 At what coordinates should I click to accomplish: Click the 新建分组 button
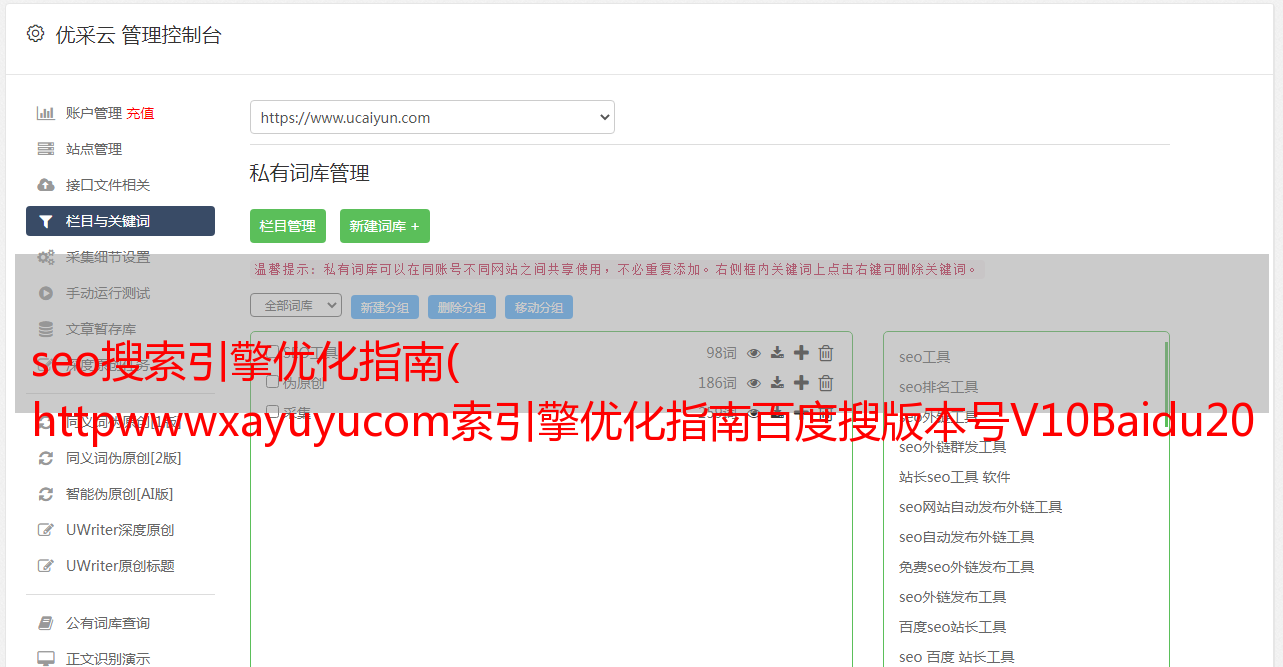[385, 307]
